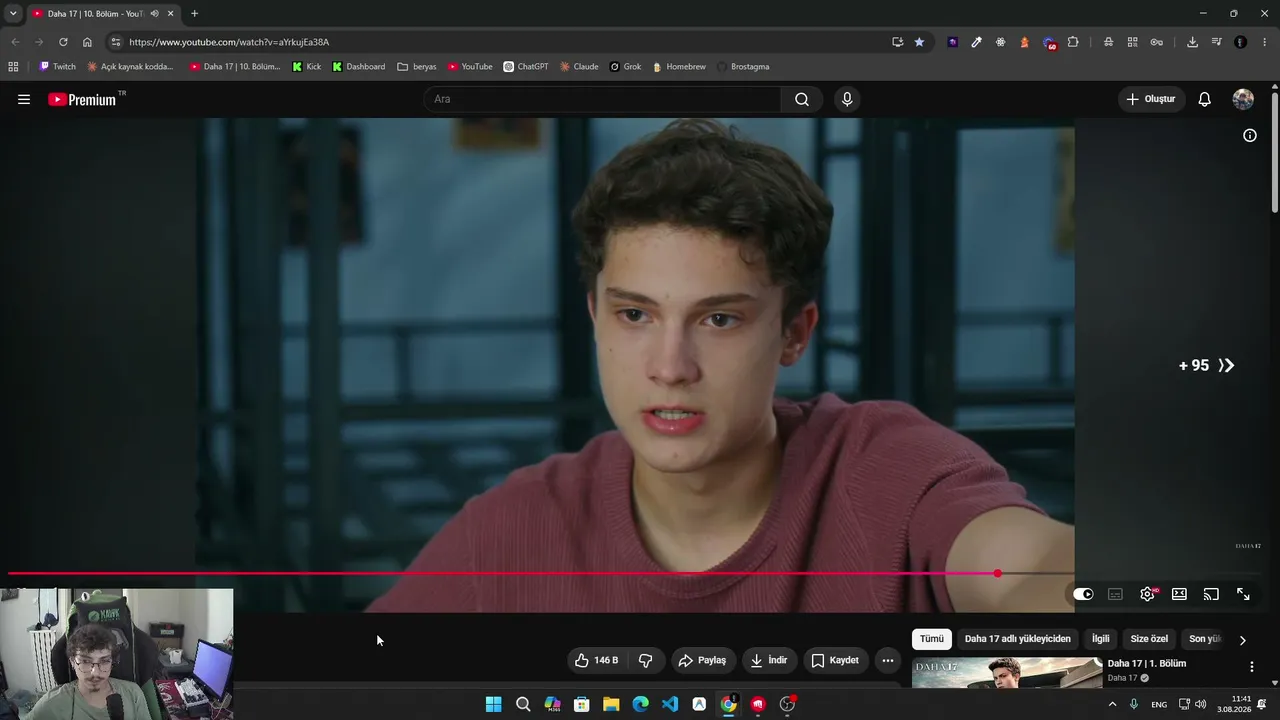Open the ChatGPT bookmark
The height and width of the screenshot is (720, 1280).
pos(526,67)
